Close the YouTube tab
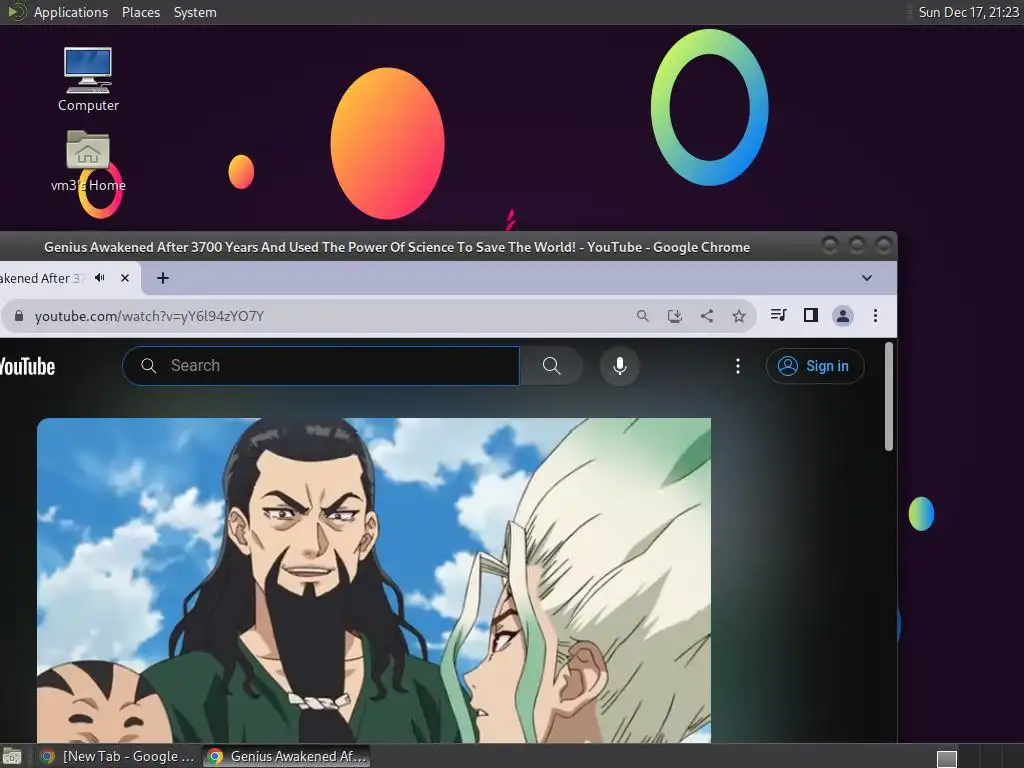Image resolution: width=1024 pixels, height=768 pixels. click(125, 278)
